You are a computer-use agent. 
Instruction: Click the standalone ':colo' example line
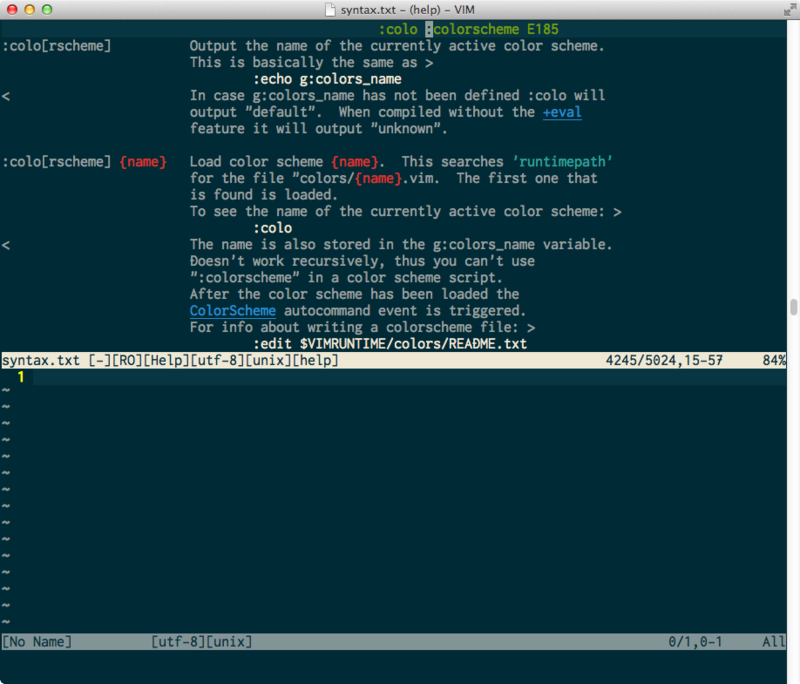(272, 228)
